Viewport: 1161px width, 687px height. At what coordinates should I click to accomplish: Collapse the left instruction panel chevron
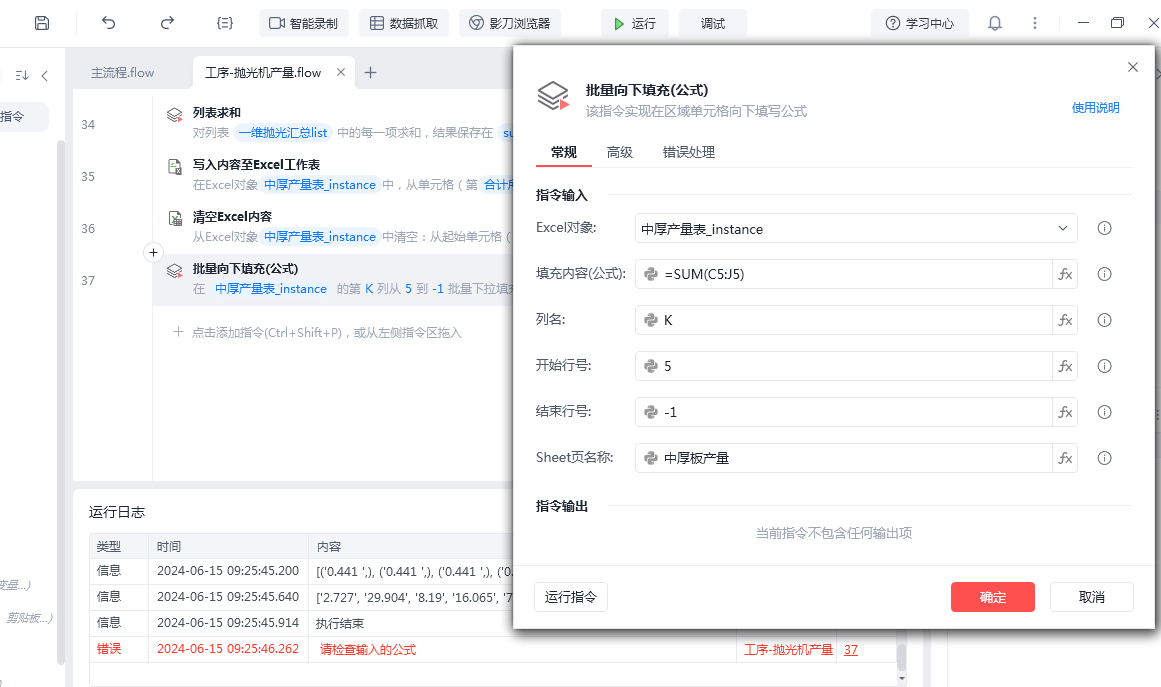pos(45,76)
